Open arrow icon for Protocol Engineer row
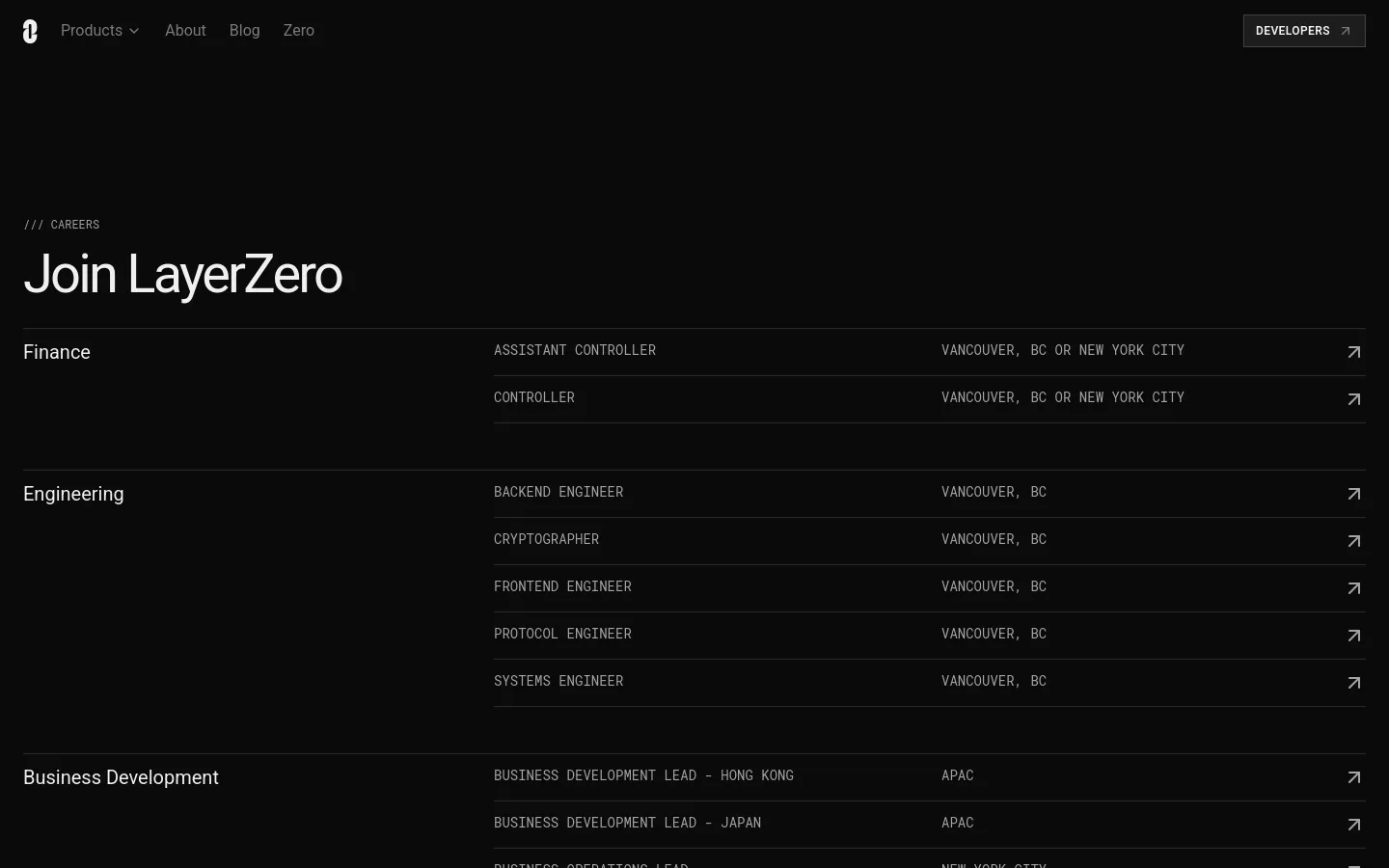This screenshot has width=1389, height=868. 1354,636
